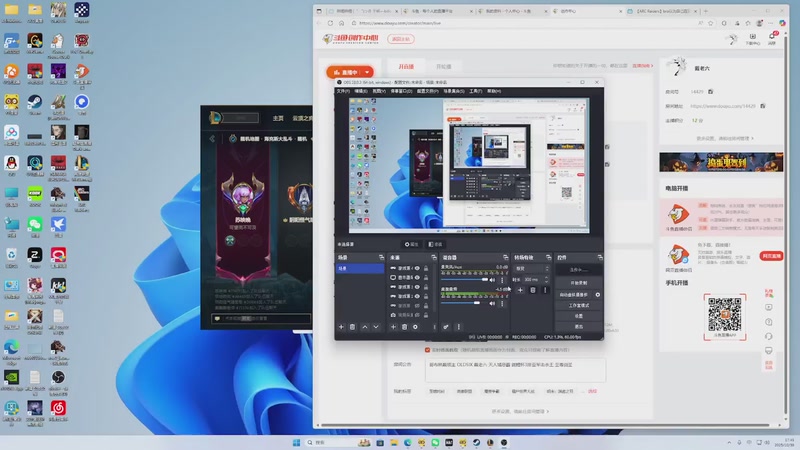
Task: Pop out the 控件 dock icon
Action: click(600, 258)
